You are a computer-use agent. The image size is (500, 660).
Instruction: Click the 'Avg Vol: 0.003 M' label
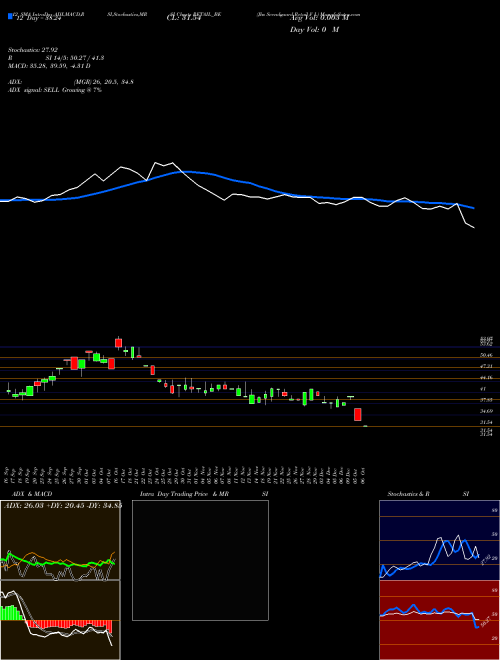(319, 18)
